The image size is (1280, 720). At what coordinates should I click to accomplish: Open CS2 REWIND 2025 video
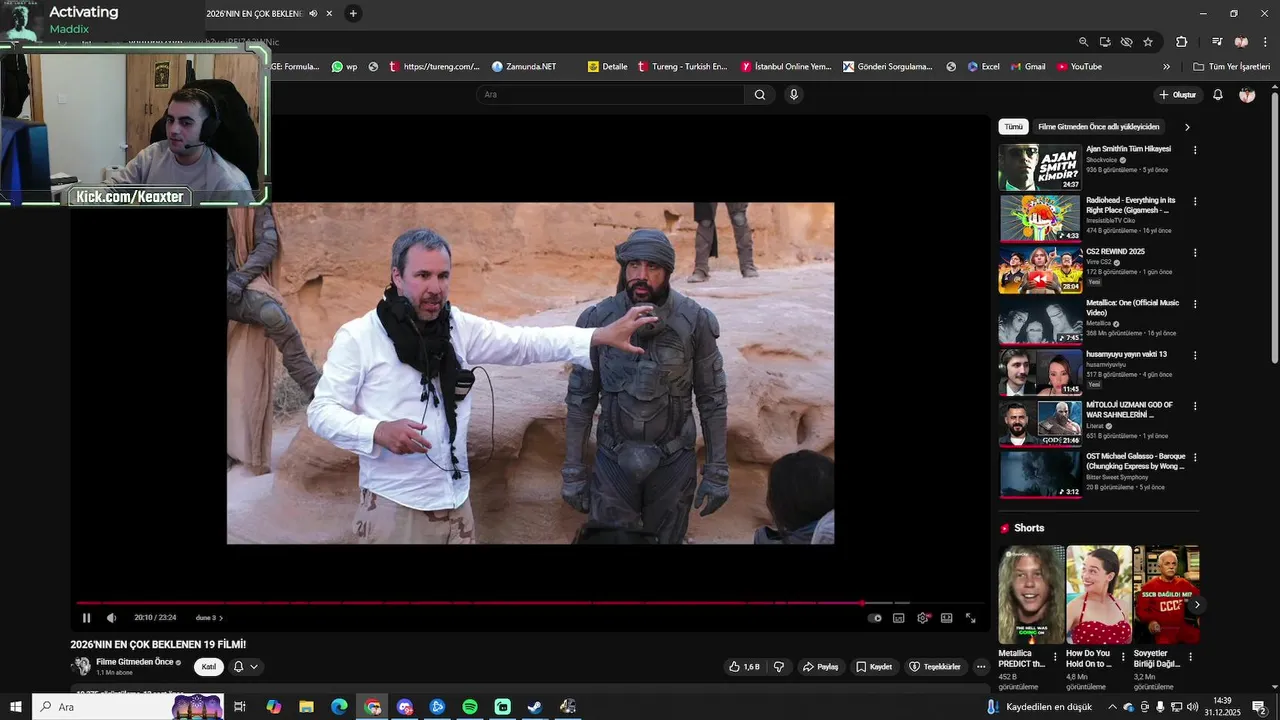(x=1040, y=270)
